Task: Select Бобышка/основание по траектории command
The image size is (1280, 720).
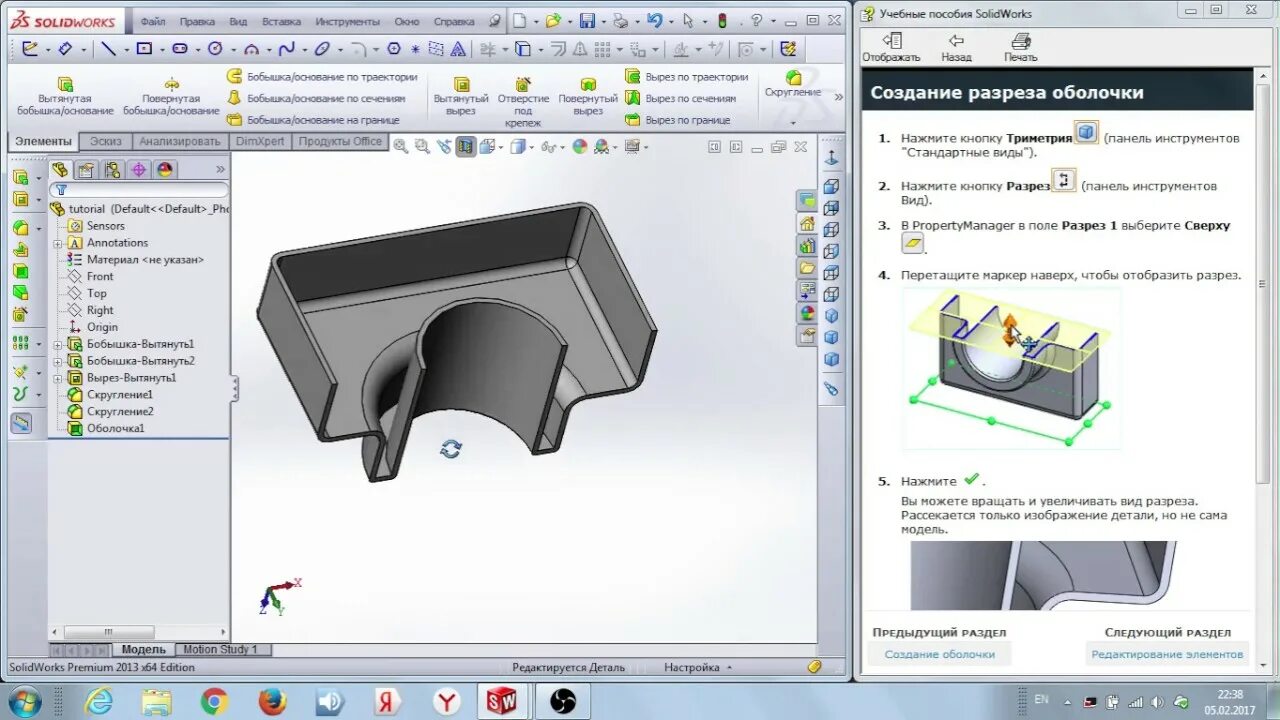Action: (322, 76)
